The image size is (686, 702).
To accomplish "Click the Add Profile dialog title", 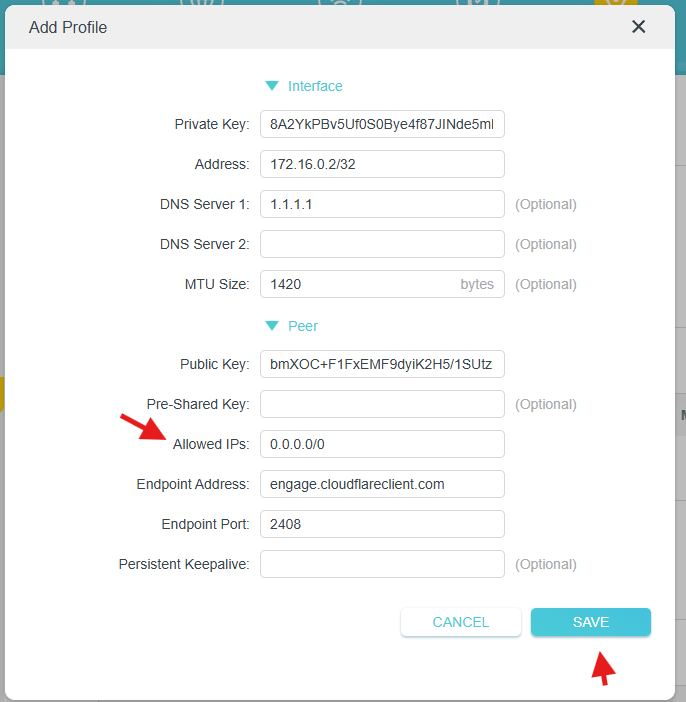I will (x=68, y=27).
